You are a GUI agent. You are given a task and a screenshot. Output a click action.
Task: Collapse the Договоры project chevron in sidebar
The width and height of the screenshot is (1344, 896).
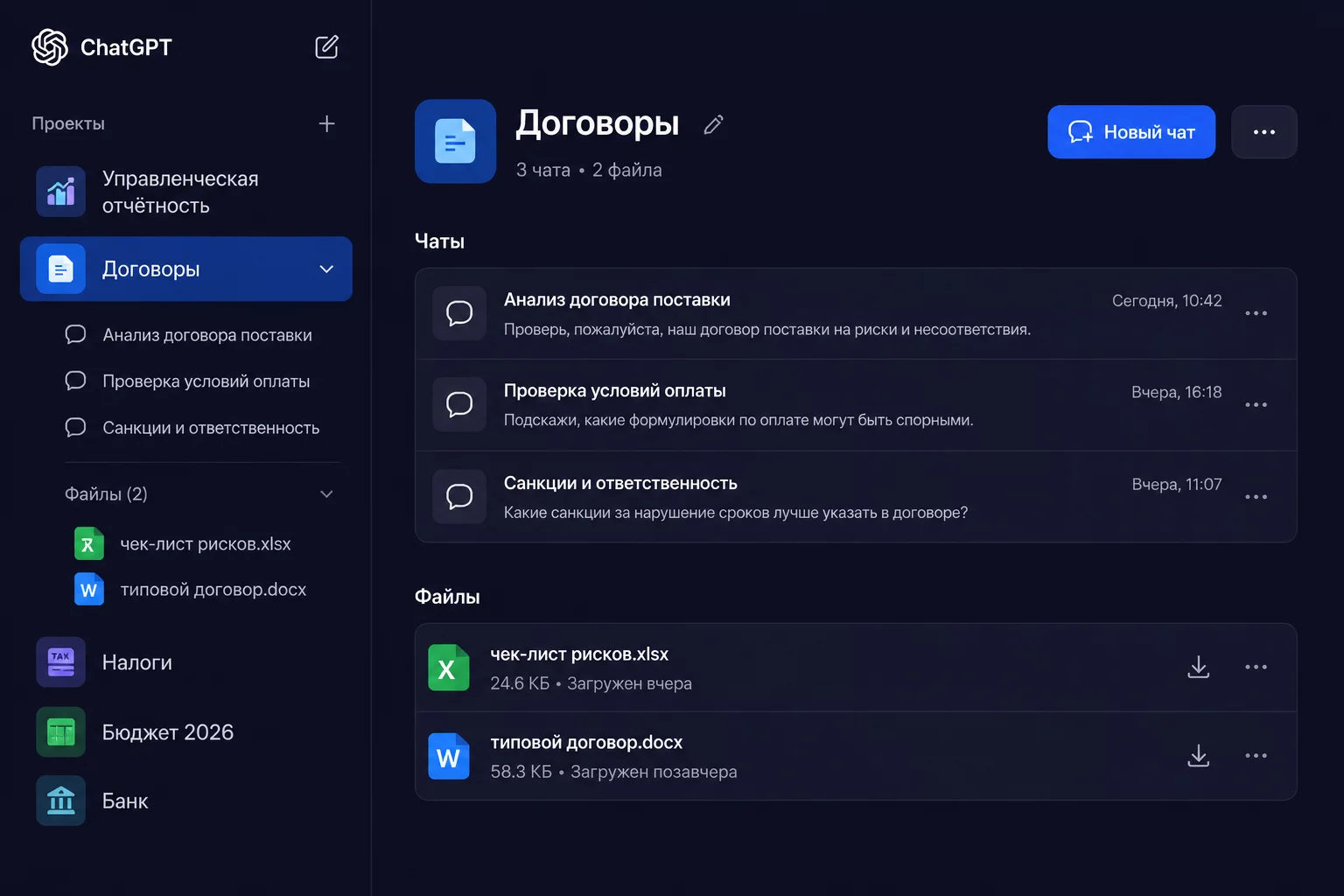coord(326,269)
